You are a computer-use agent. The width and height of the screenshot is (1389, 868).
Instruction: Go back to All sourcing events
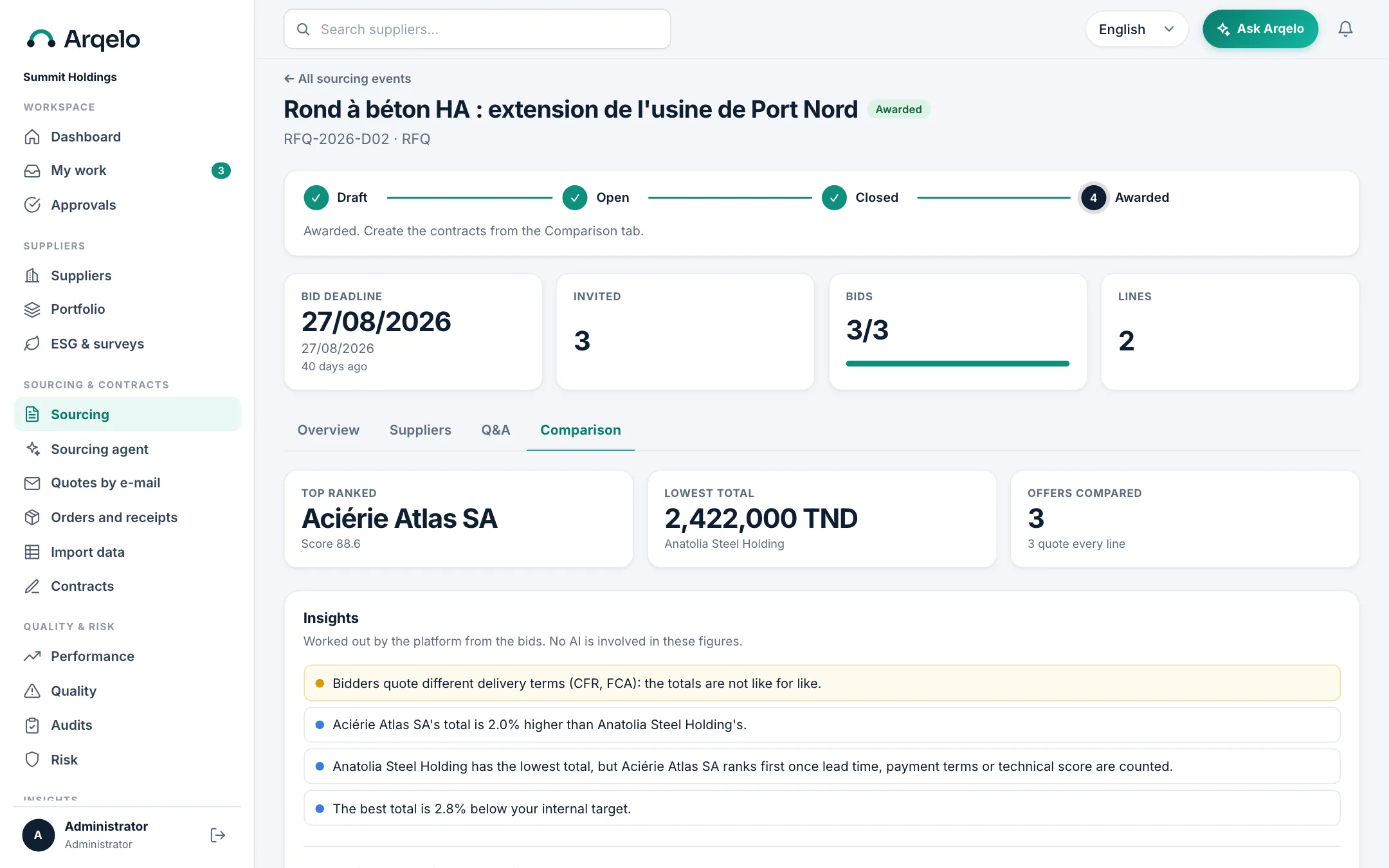pos(347,78)
